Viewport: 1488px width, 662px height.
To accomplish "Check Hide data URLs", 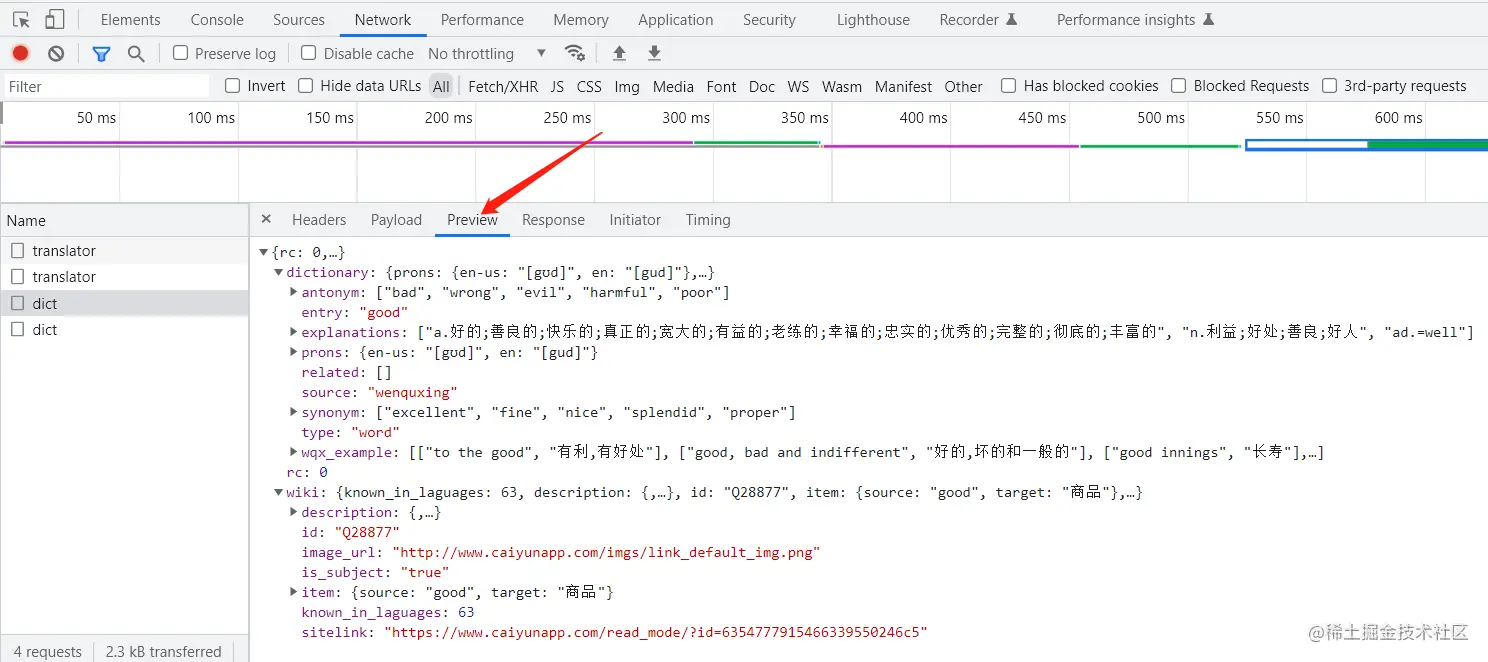I will click(306, 86).
